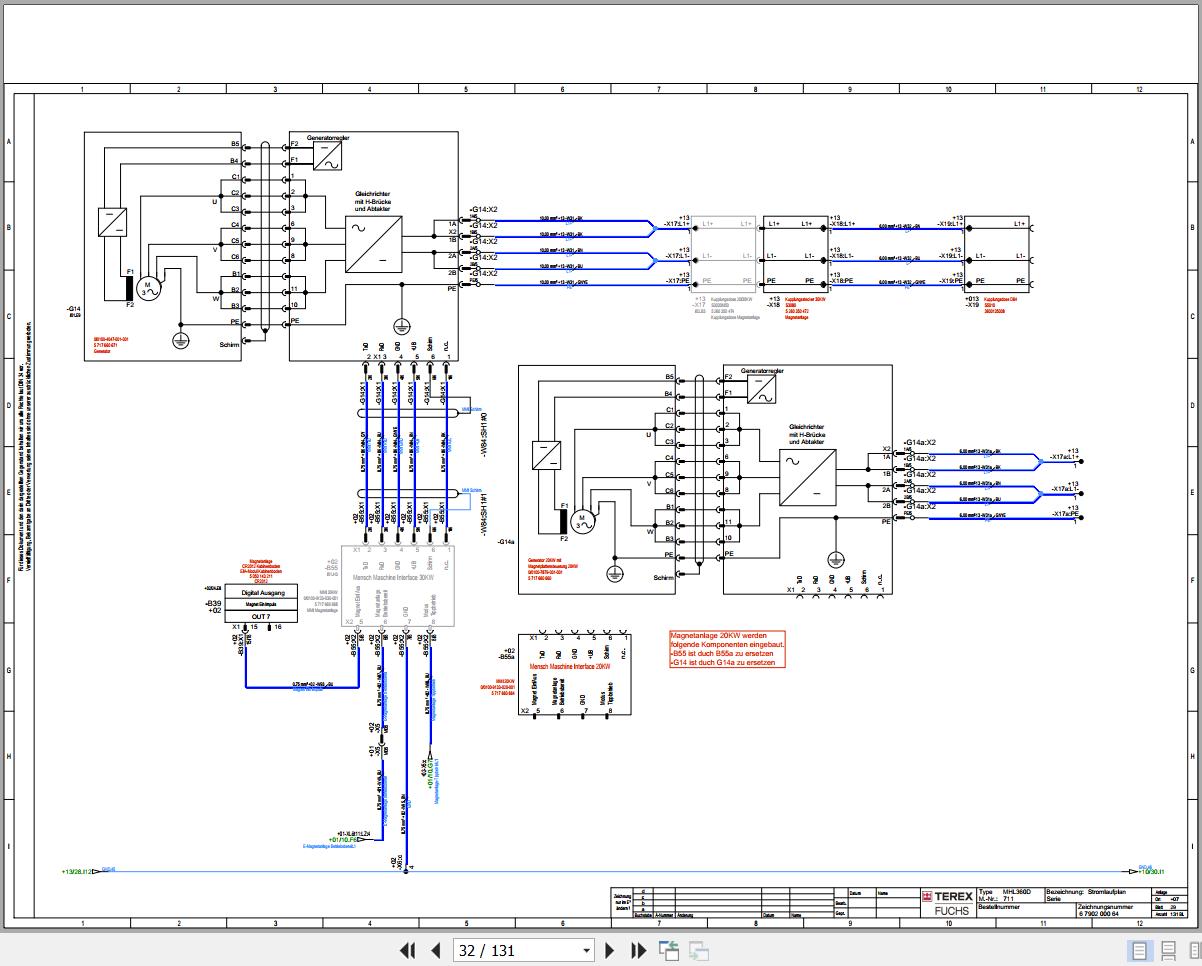Click the -W64:SH1#1 cable label
The height and width of the screenshot is (966, 1202).
[x=484, y=517]
